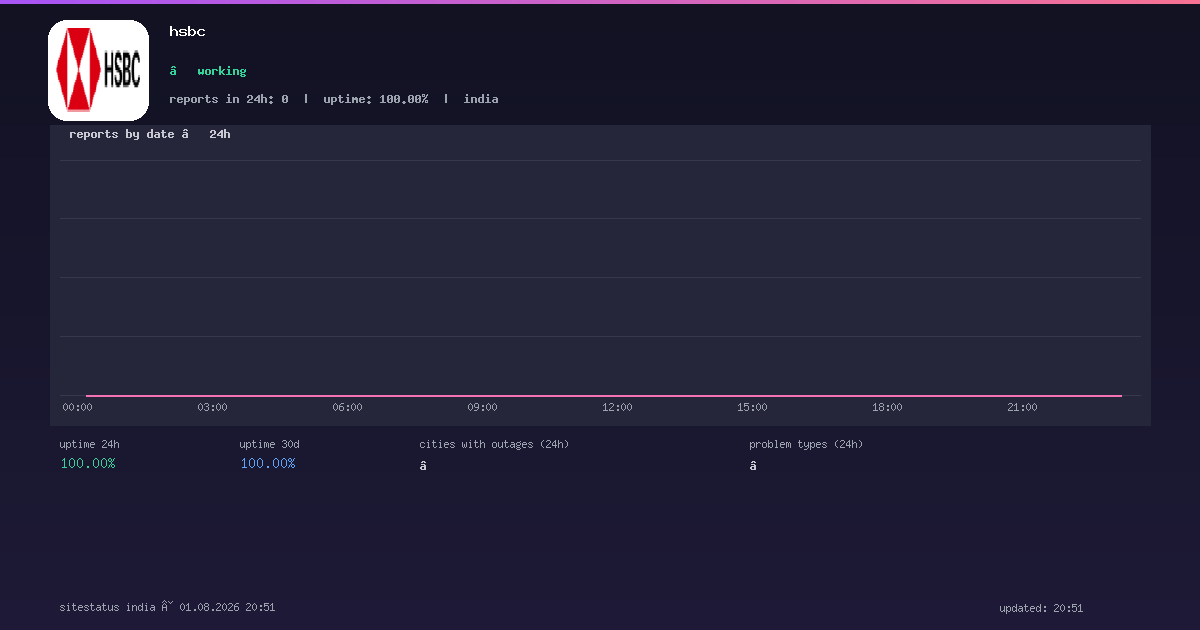This screenshot has height=630, width=1200.
Task: Click the 'uptime: 100.00%' header stat
Action: (x=376, y=99)
